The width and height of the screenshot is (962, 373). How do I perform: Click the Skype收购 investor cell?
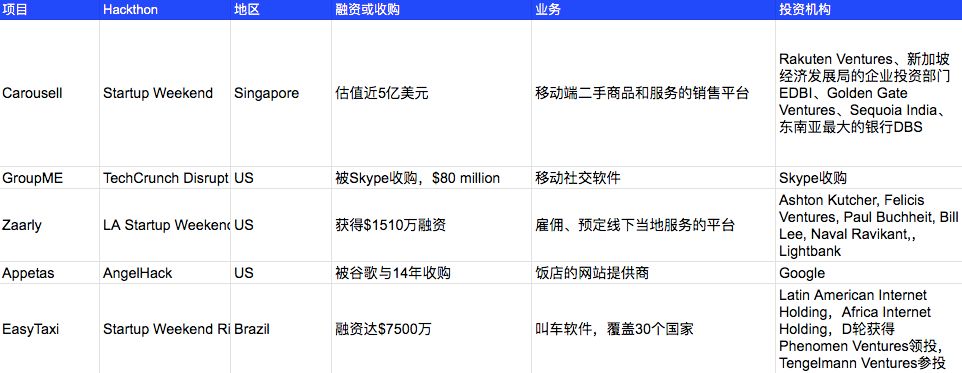[869, 178]
